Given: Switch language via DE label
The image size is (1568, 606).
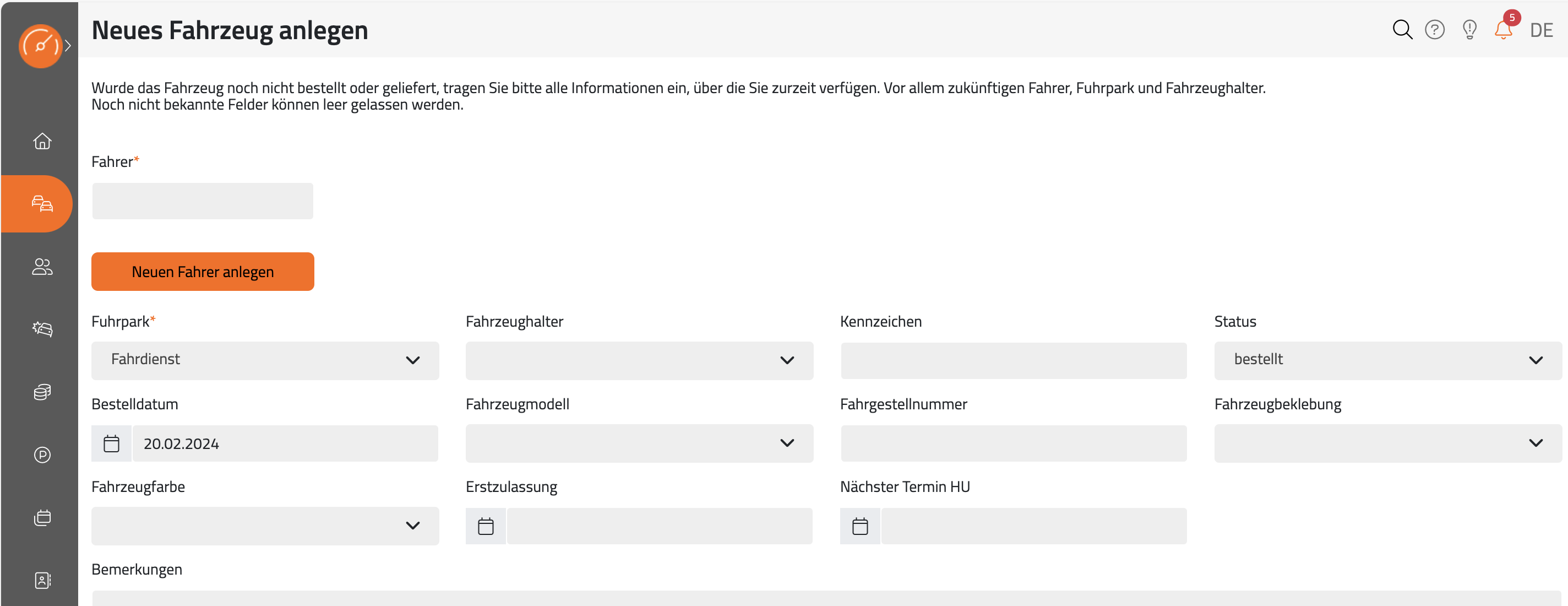Looking at the screenshot, I should (x=1541, y=30).
